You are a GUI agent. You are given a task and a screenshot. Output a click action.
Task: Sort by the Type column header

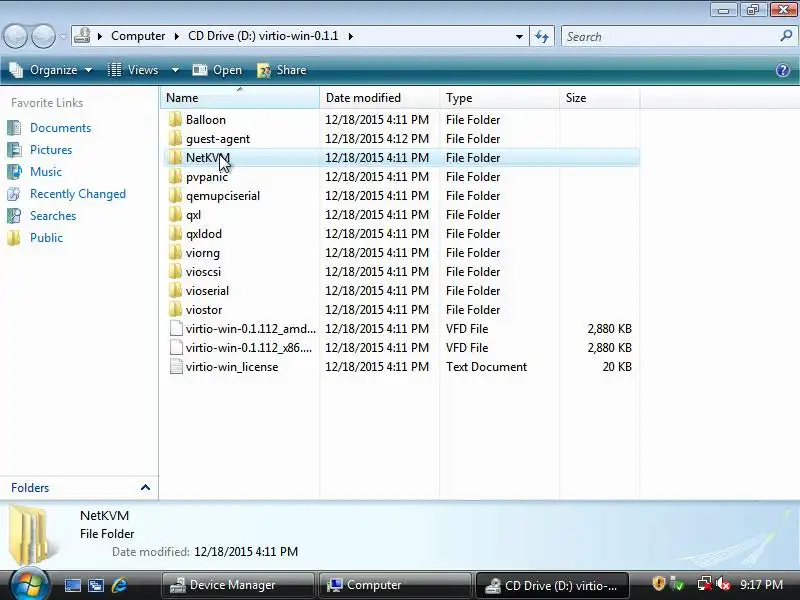(499, 97)
